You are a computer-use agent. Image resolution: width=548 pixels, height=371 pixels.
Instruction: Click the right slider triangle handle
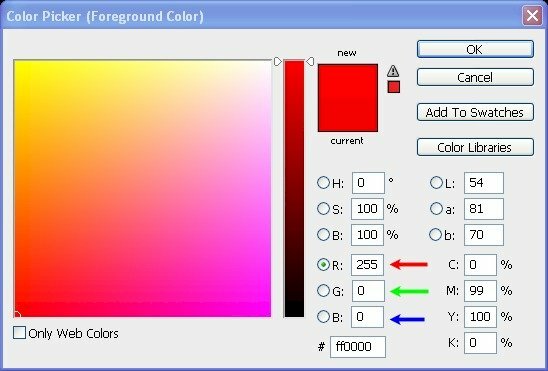(310, 61)
